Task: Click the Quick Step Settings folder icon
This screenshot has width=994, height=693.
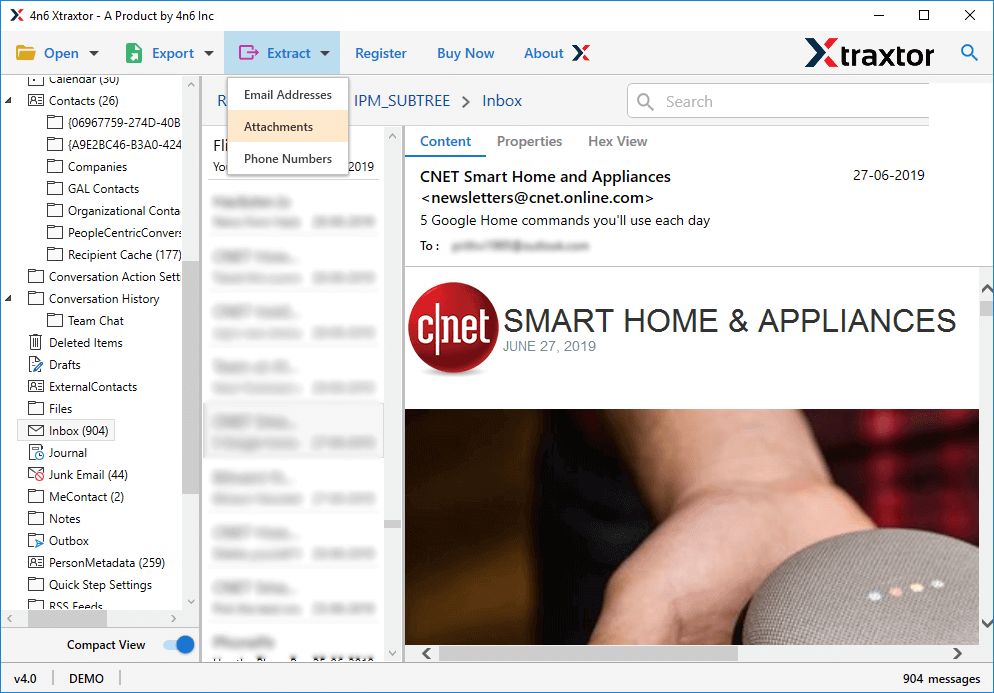Action: pyautogui.click(x=36, y=584)
